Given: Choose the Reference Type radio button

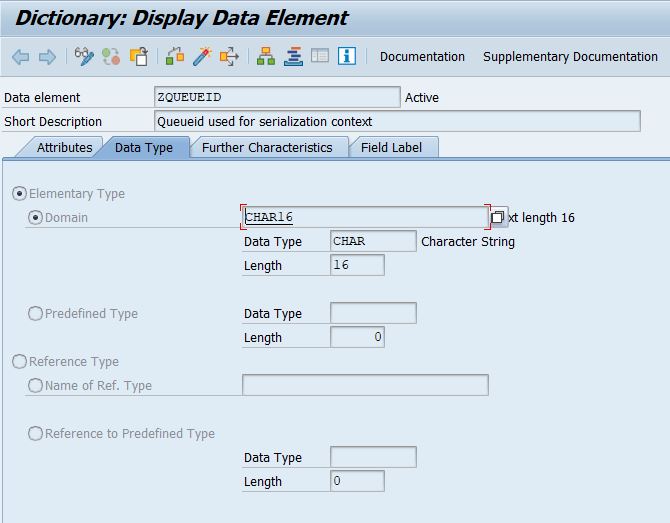Looking at the screenshot, I should pos(20,361).
